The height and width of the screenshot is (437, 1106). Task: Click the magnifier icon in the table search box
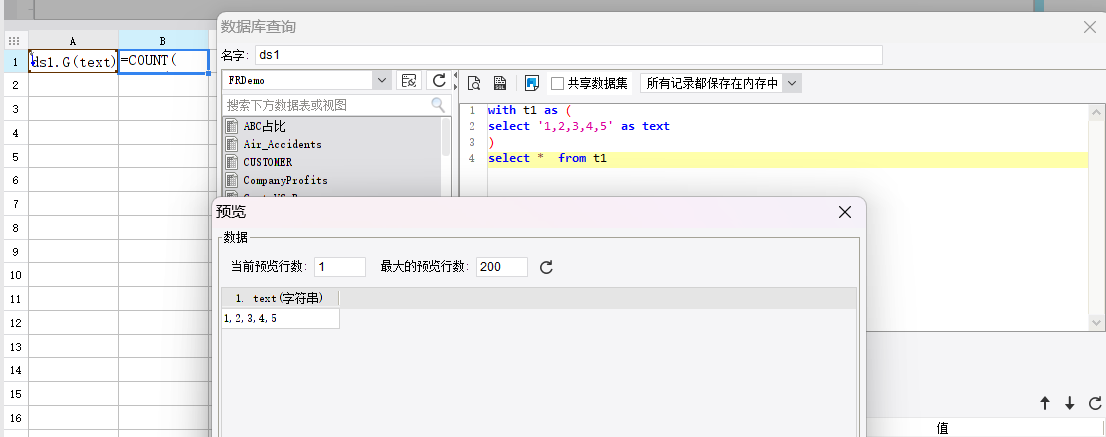click(438, 105)
